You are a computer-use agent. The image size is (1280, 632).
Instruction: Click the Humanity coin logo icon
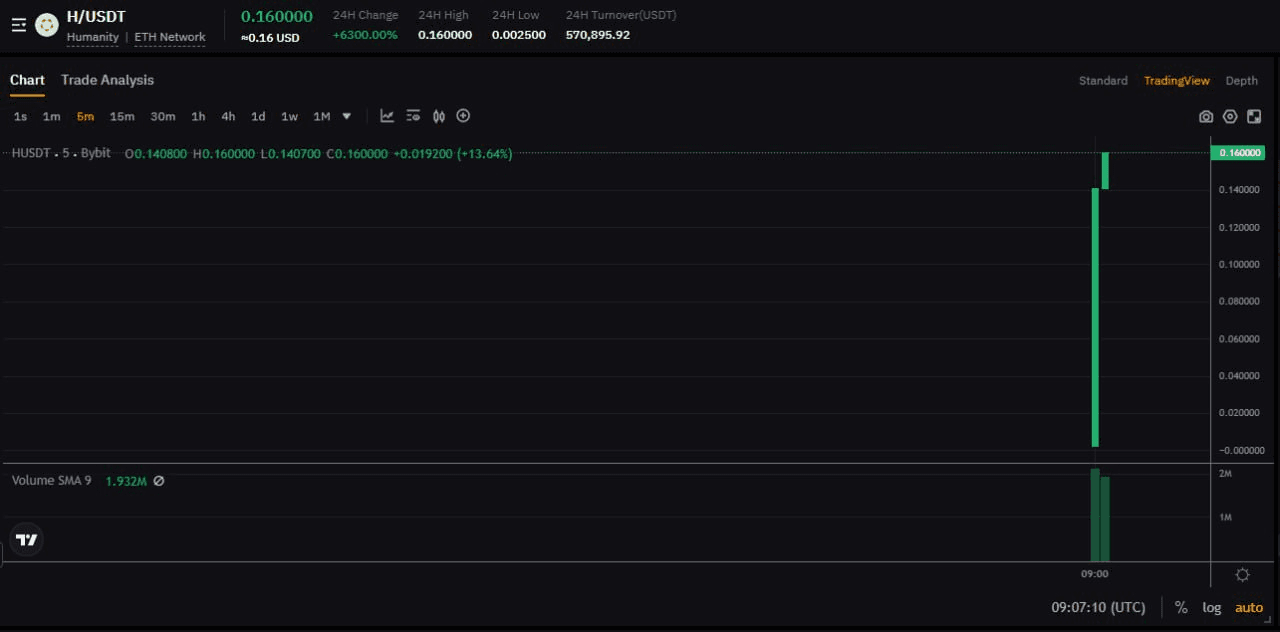46,25
